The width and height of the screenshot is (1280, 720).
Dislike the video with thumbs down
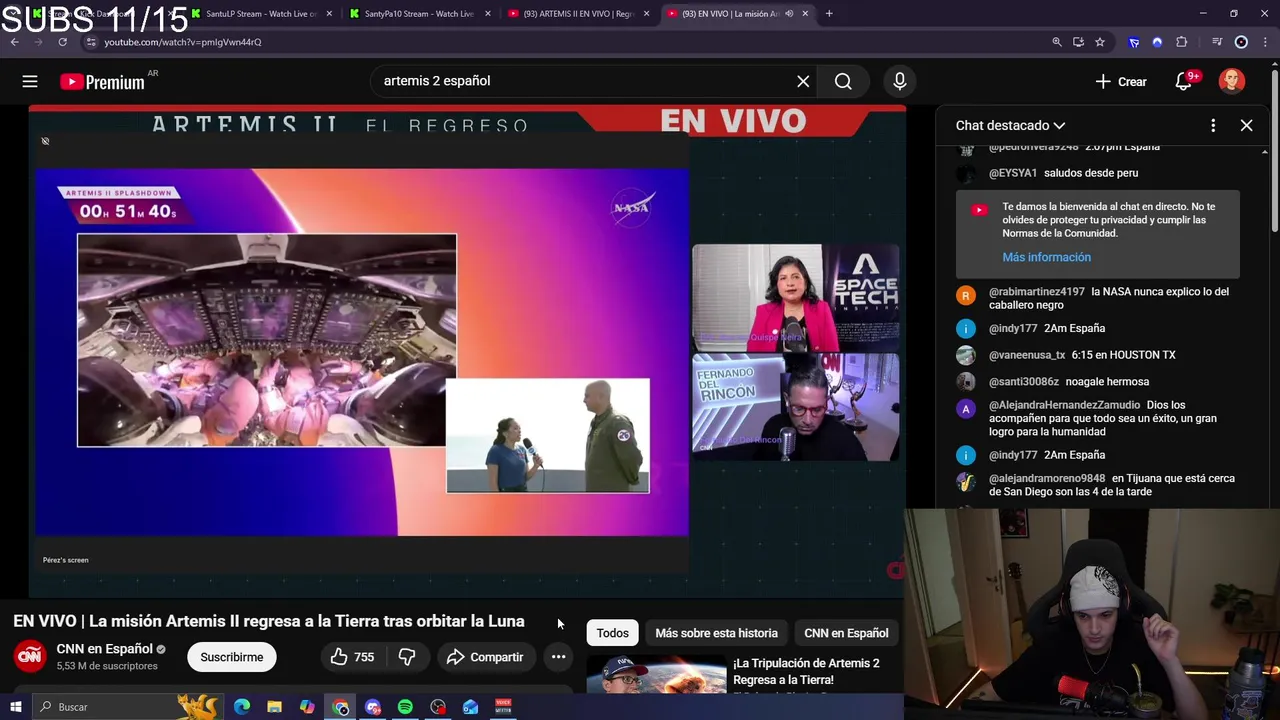(x=407, y=657)
